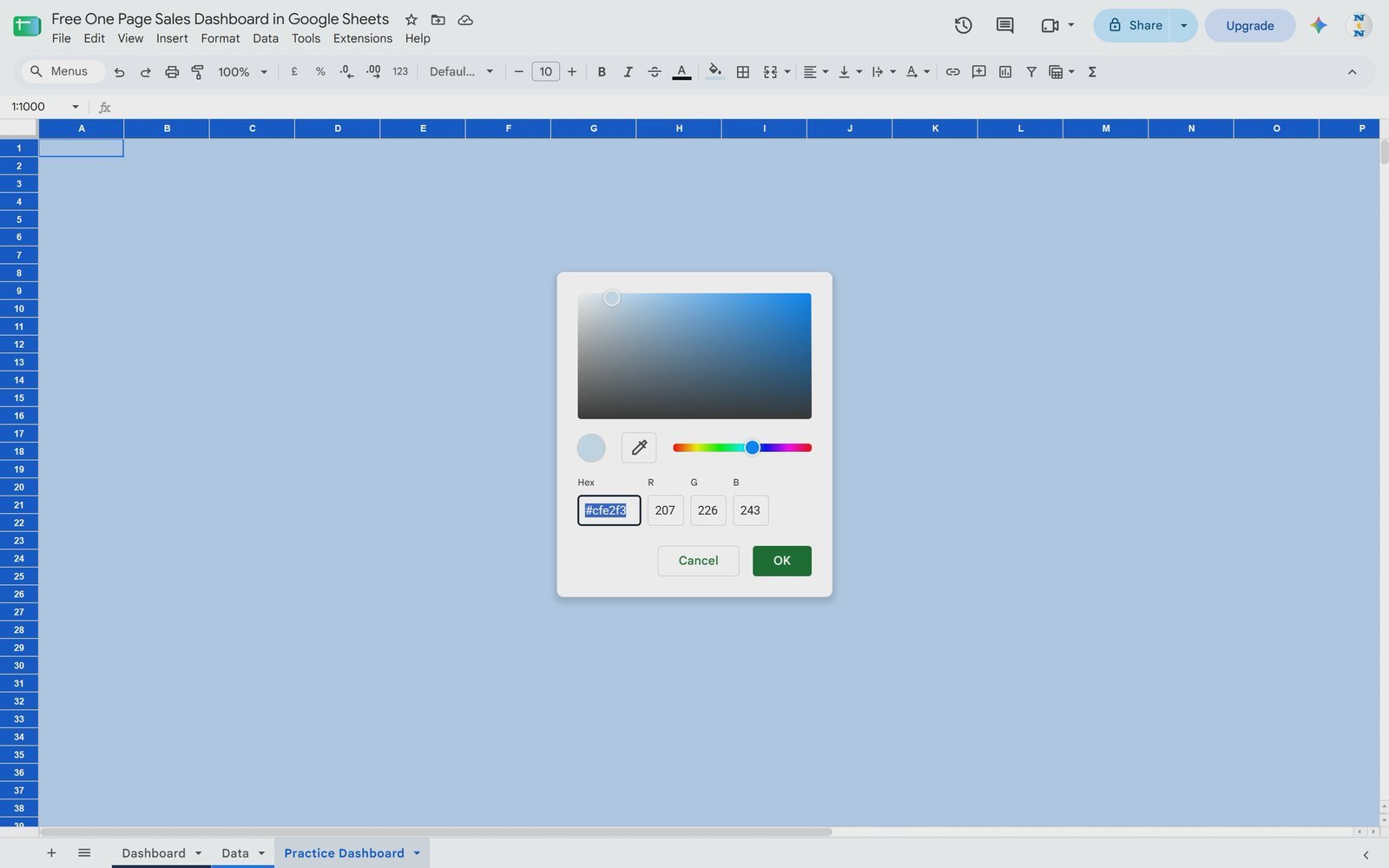
Task: Click the insert comment icon
Action: pyautogui.click(x=978, y=72)
